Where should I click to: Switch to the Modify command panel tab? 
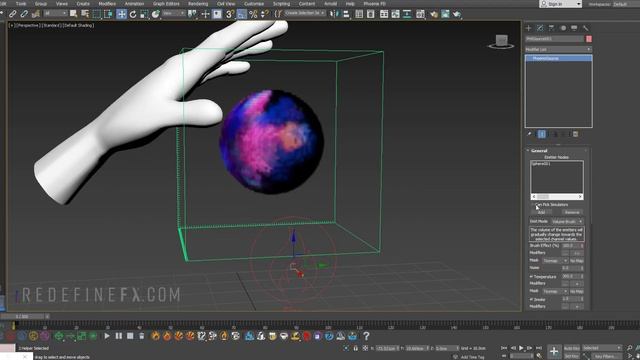(x=540, y=28)
